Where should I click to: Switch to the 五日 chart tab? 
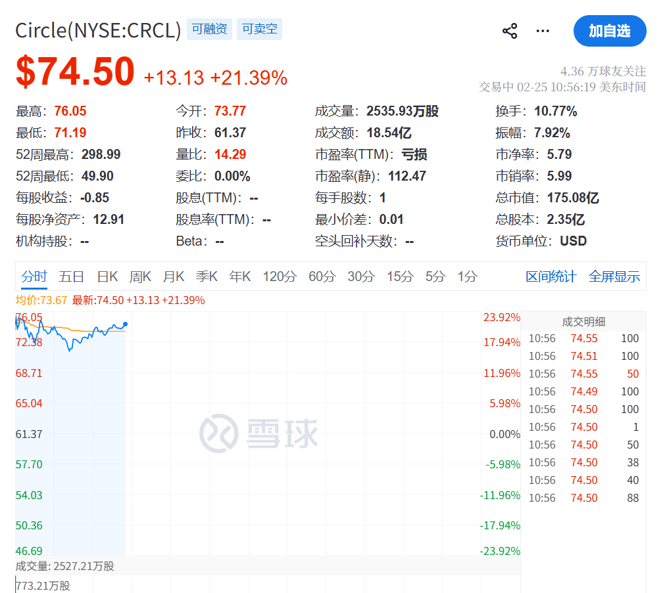[x=71, y=276]
